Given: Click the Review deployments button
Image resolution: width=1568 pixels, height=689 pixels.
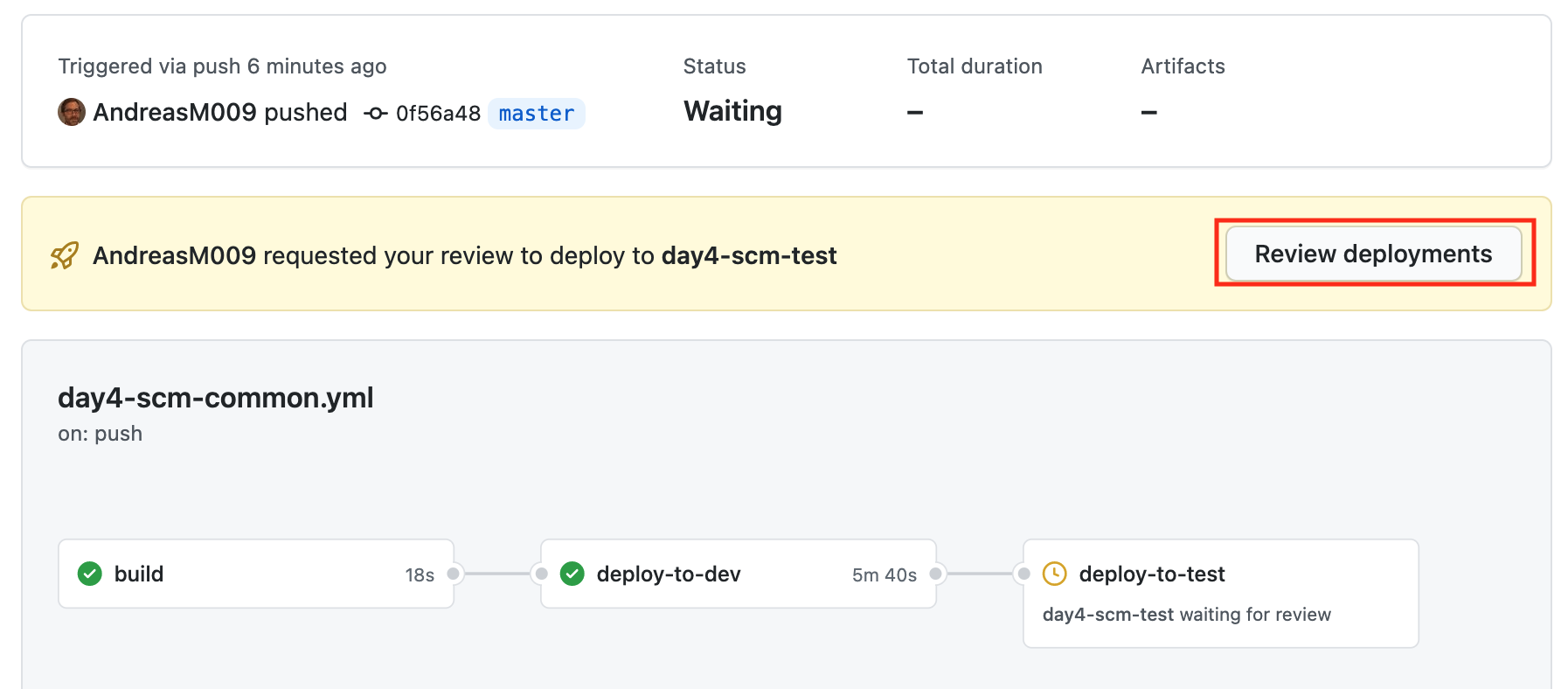Looking at the screenshot, I should 1373,254.
